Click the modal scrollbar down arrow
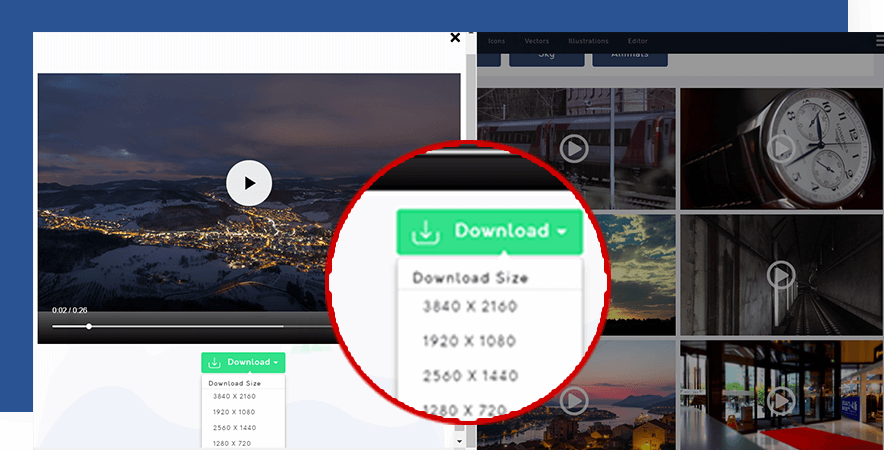This screenshot has width=884, height=450. [x=459, y=440]
